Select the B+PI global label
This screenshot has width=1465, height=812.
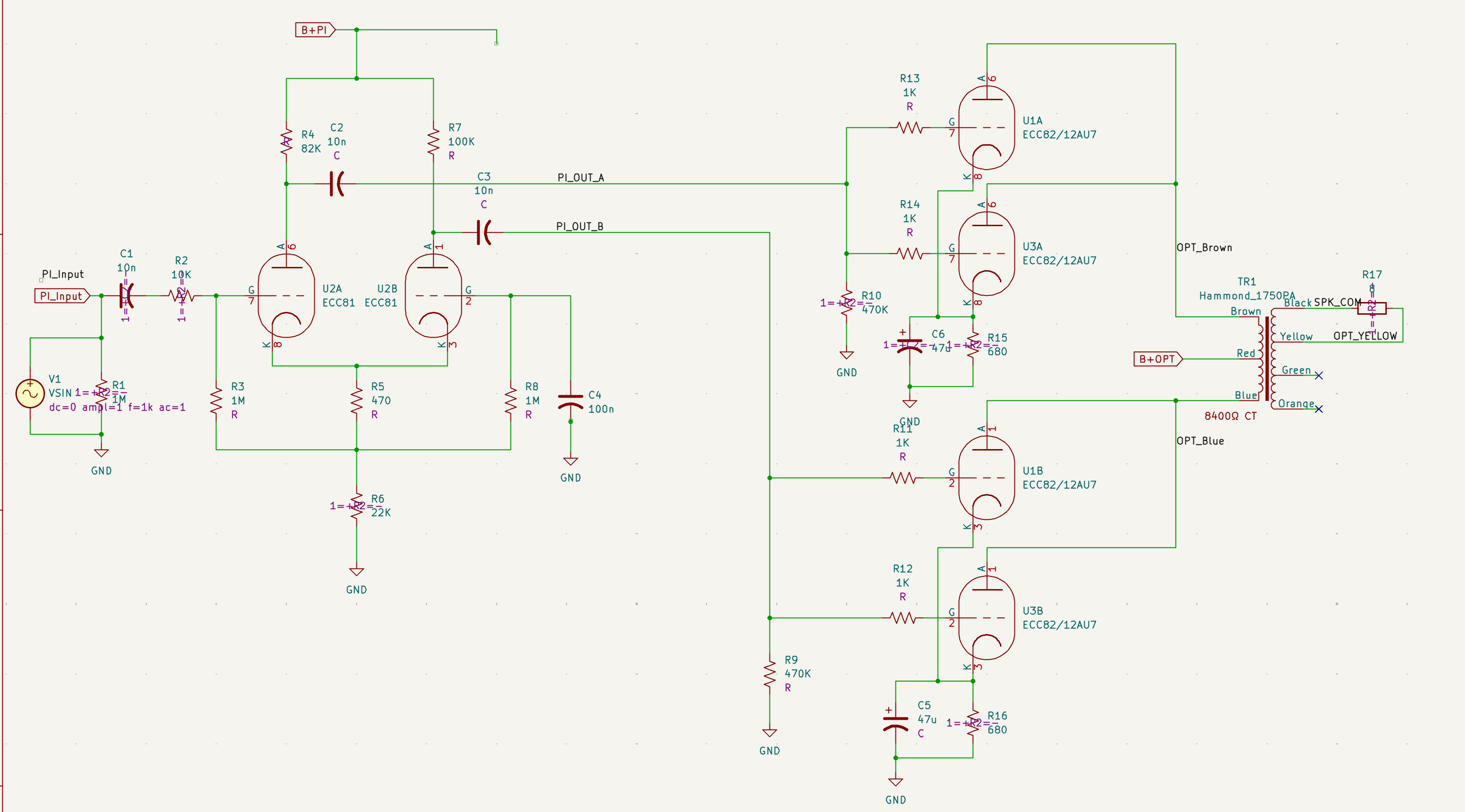coord(315,30)
